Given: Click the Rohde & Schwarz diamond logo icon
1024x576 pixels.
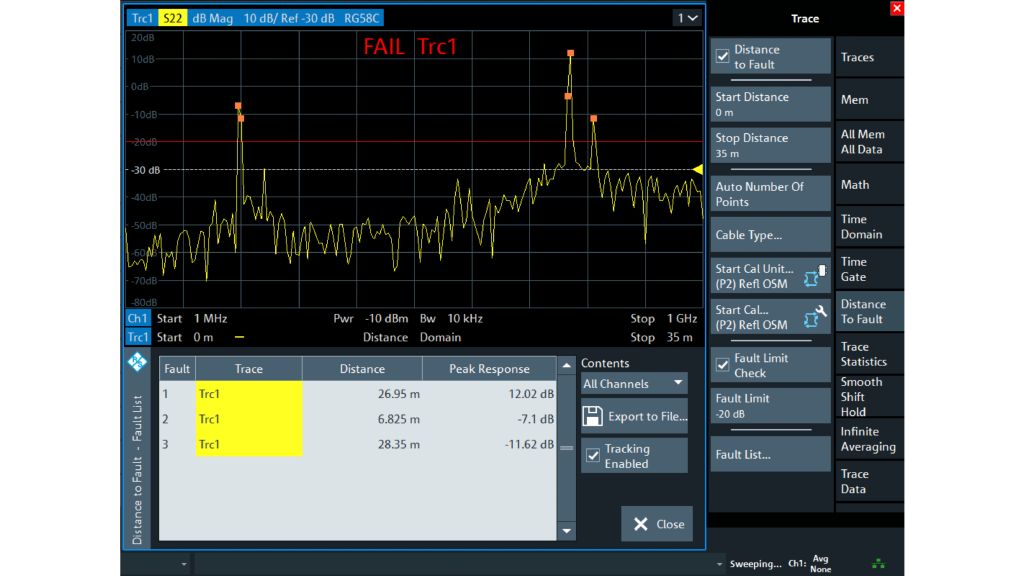Looking at the screenshot, I should (x=138, y=363).
